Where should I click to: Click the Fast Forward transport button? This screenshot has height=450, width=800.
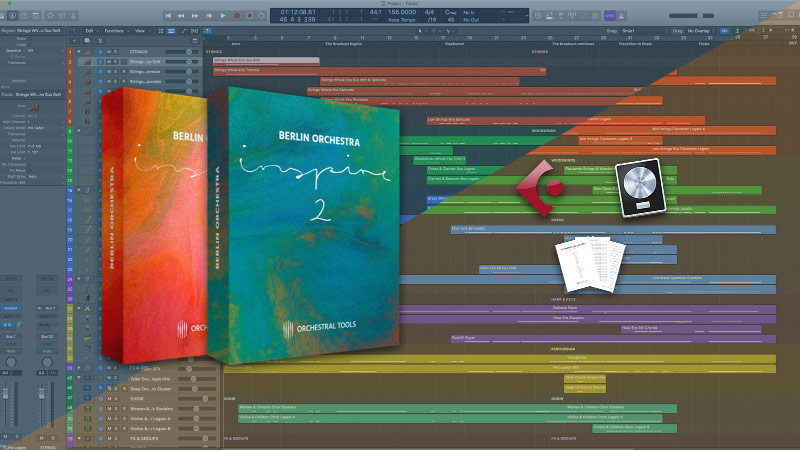pos(194,16)
